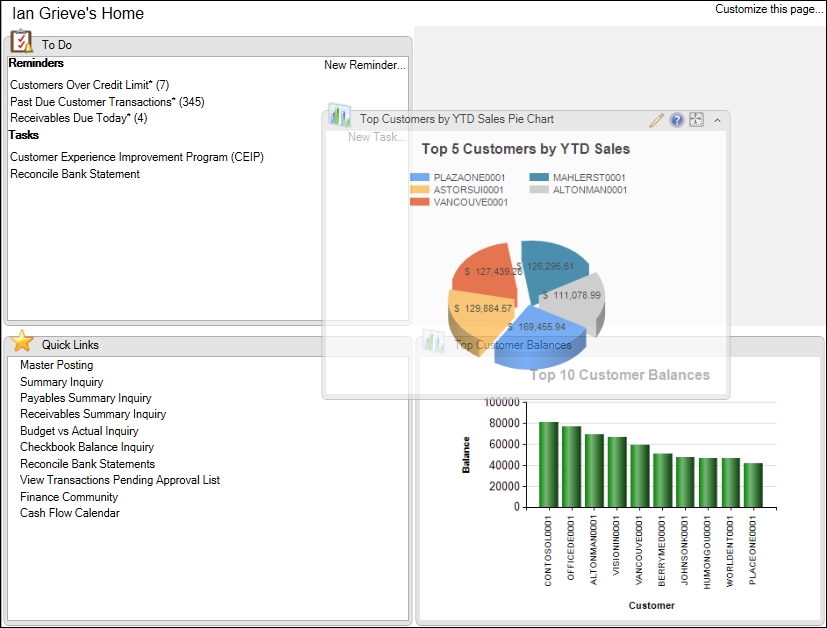Click the pie chart panel's chart icon
This screenshot has height=628, width=827.
click(340, 115)
